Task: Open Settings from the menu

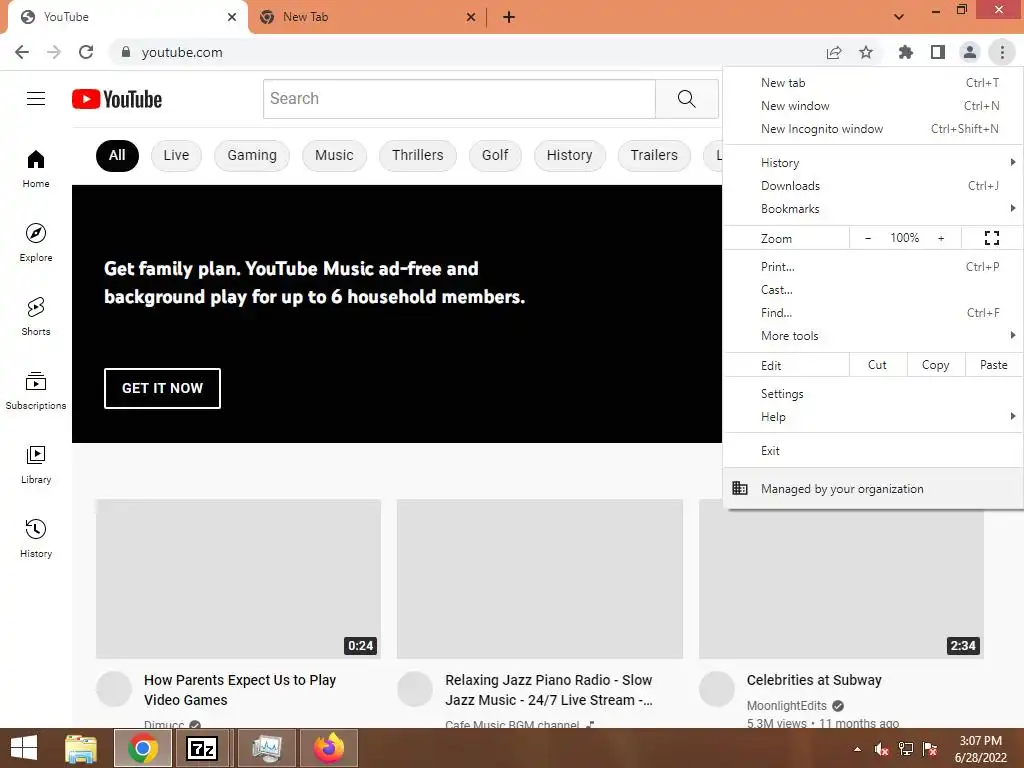Action: (x=873, y=394)
